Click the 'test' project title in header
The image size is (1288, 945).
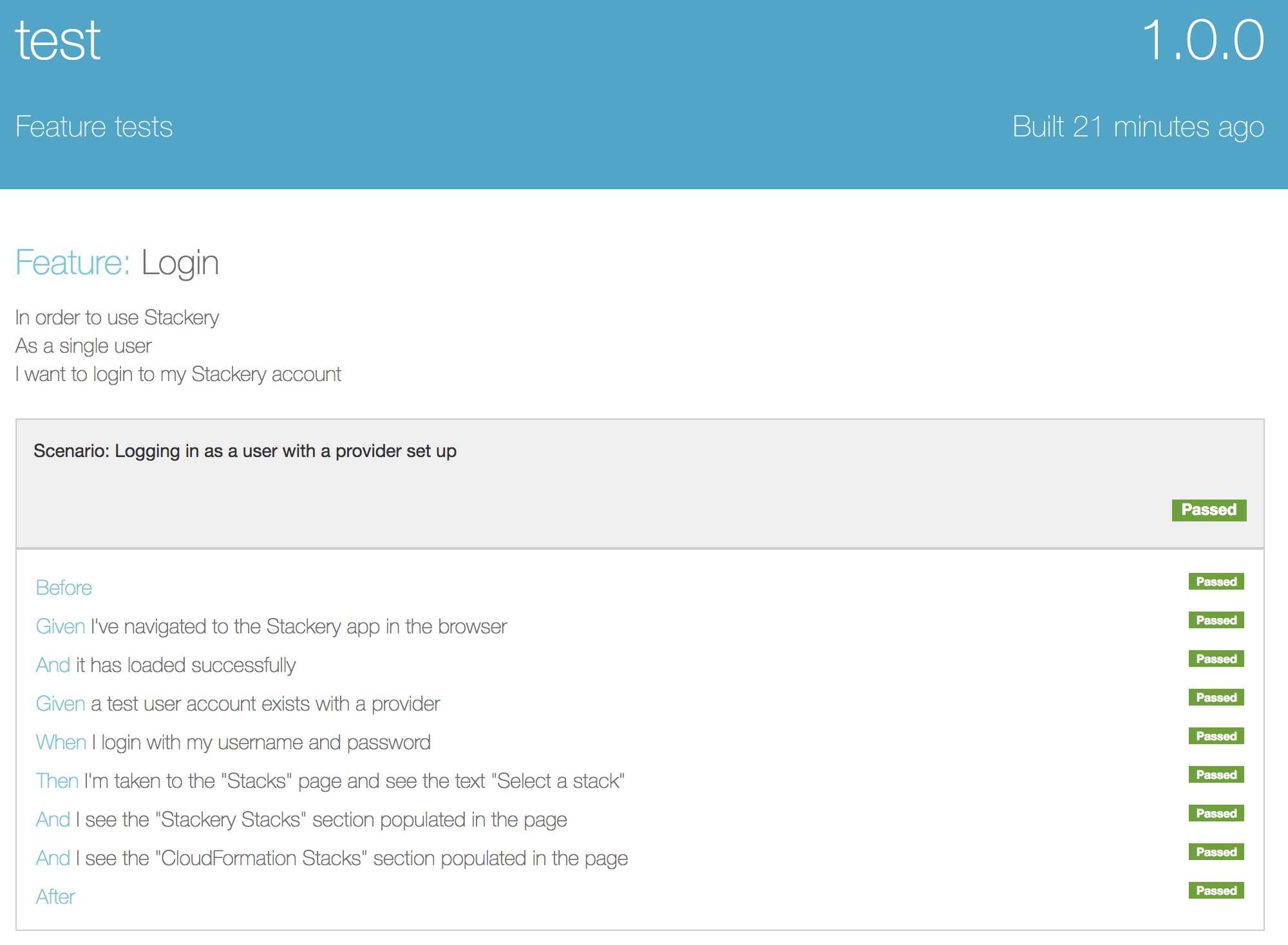click(58, 40)
